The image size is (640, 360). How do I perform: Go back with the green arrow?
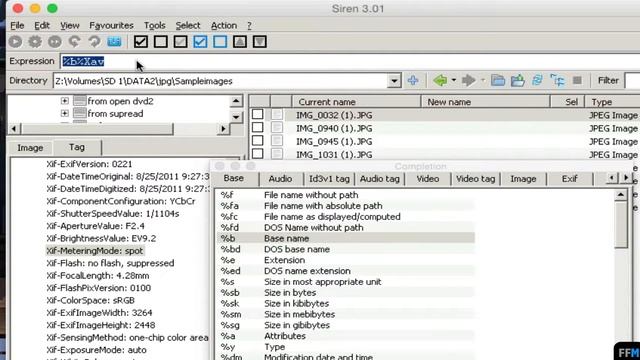440,80
